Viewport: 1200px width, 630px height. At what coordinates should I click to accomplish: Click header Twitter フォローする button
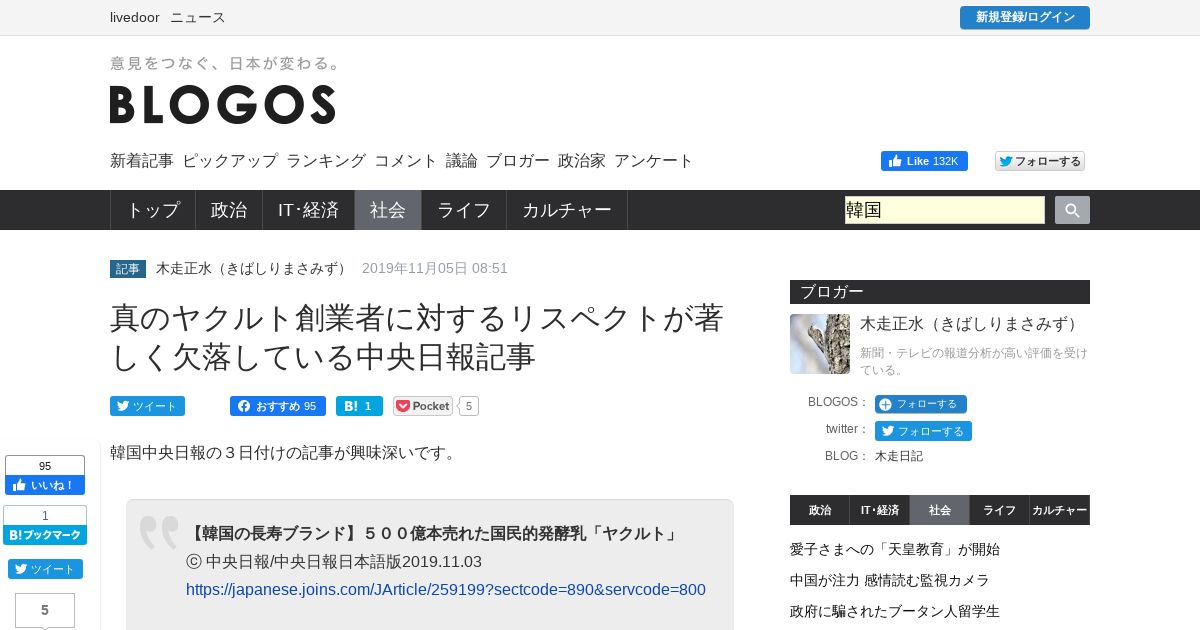1040,161
